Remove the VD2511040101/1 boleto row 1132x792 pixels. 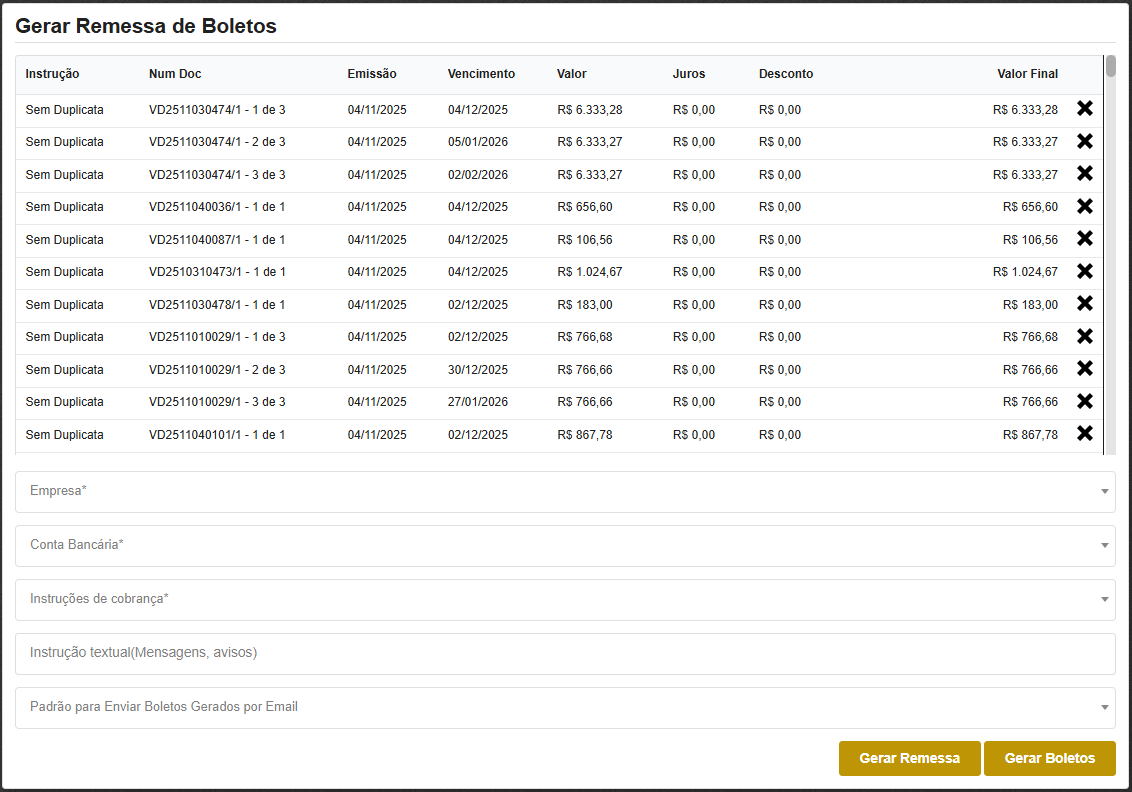click(1084, 434)
